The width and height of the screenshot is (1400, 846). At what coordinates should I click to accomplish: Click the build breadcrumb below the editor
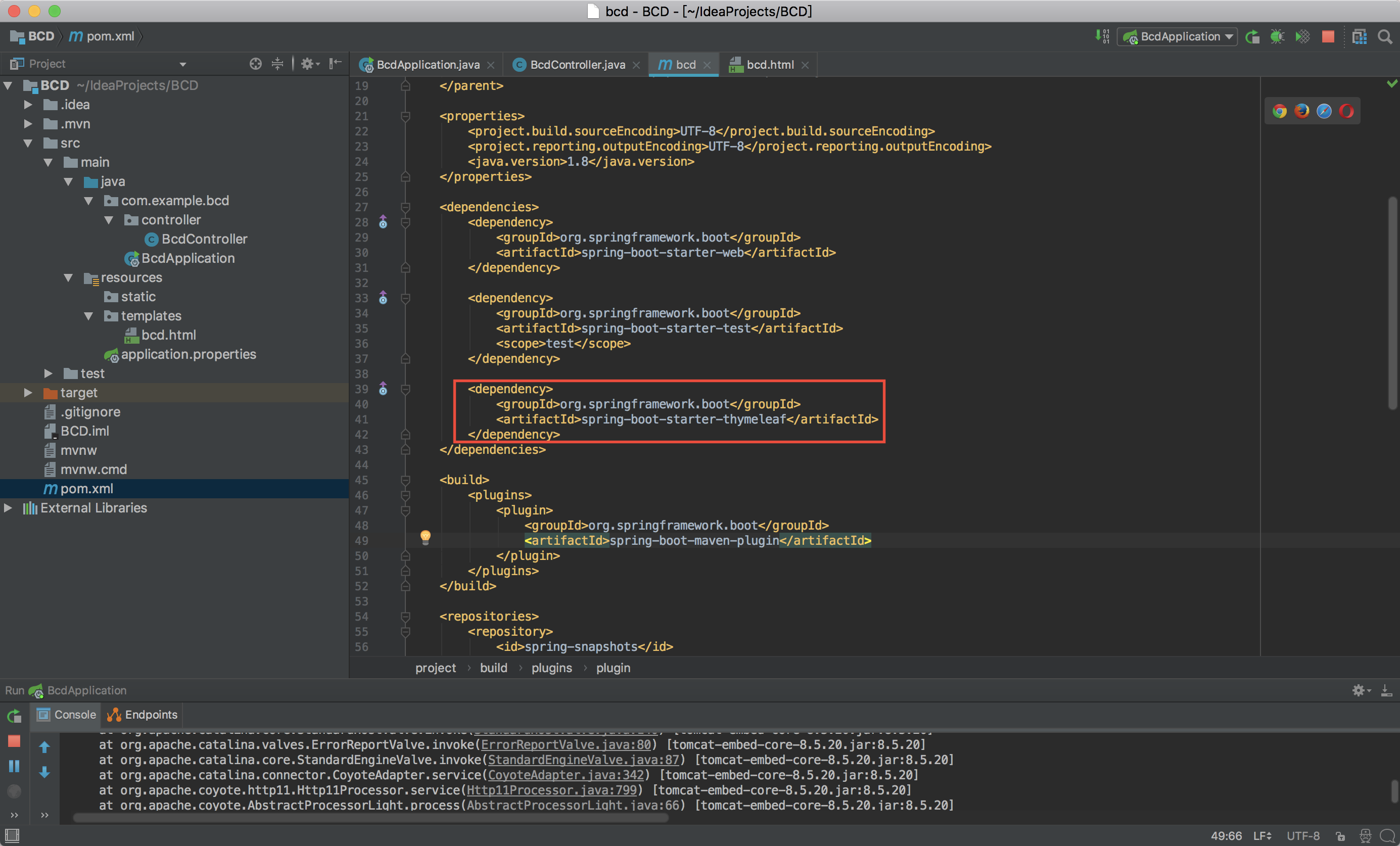point(493,668)
